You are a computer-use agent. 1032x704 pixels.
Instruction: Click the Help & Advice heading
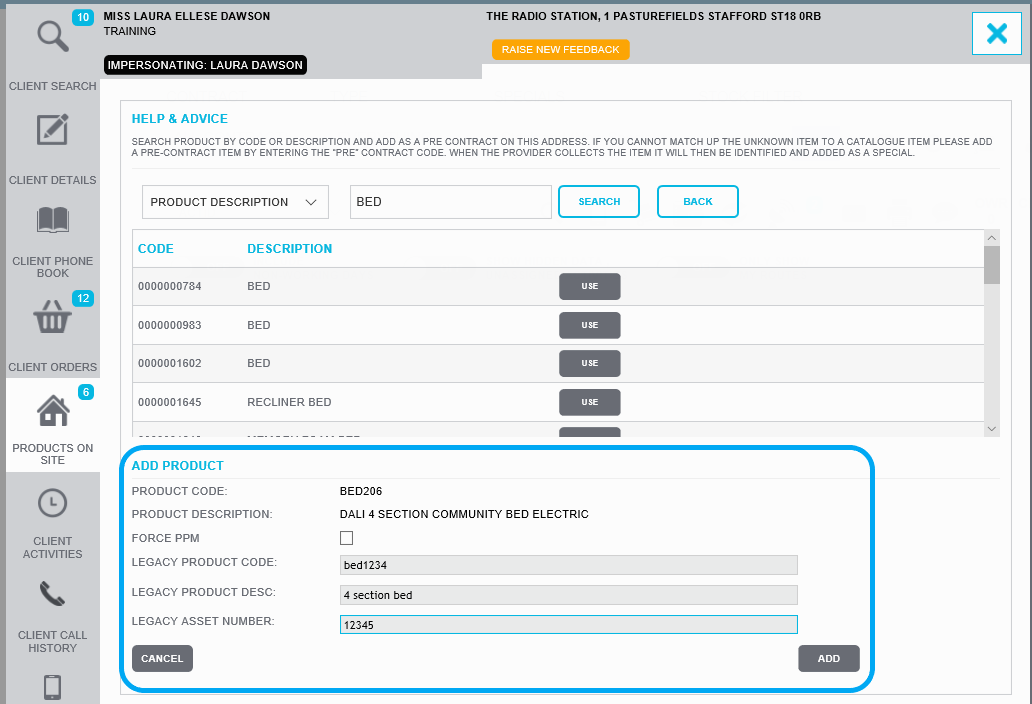point(180,118)
